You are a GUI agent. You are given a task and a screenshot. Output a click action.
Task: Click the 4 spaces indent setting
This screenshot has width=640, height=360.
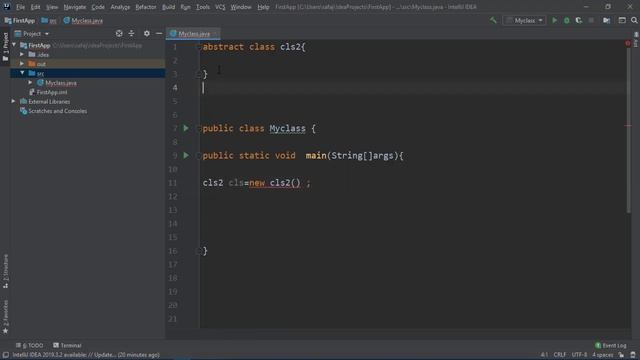pos(602,355)
